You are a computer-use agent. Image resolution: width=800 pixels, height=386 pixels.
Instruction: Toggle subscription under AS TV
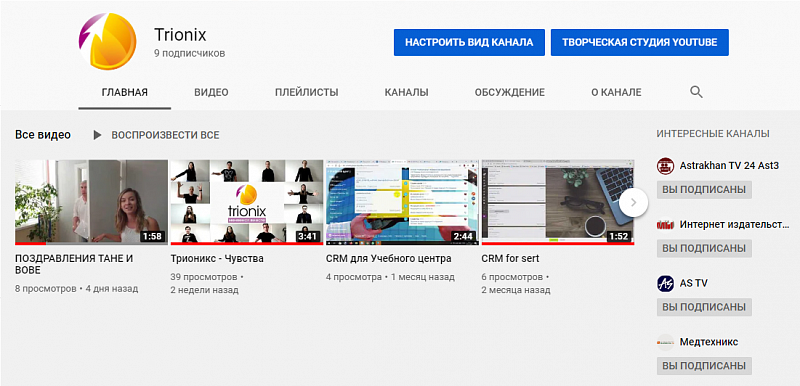tap(704, 307)
